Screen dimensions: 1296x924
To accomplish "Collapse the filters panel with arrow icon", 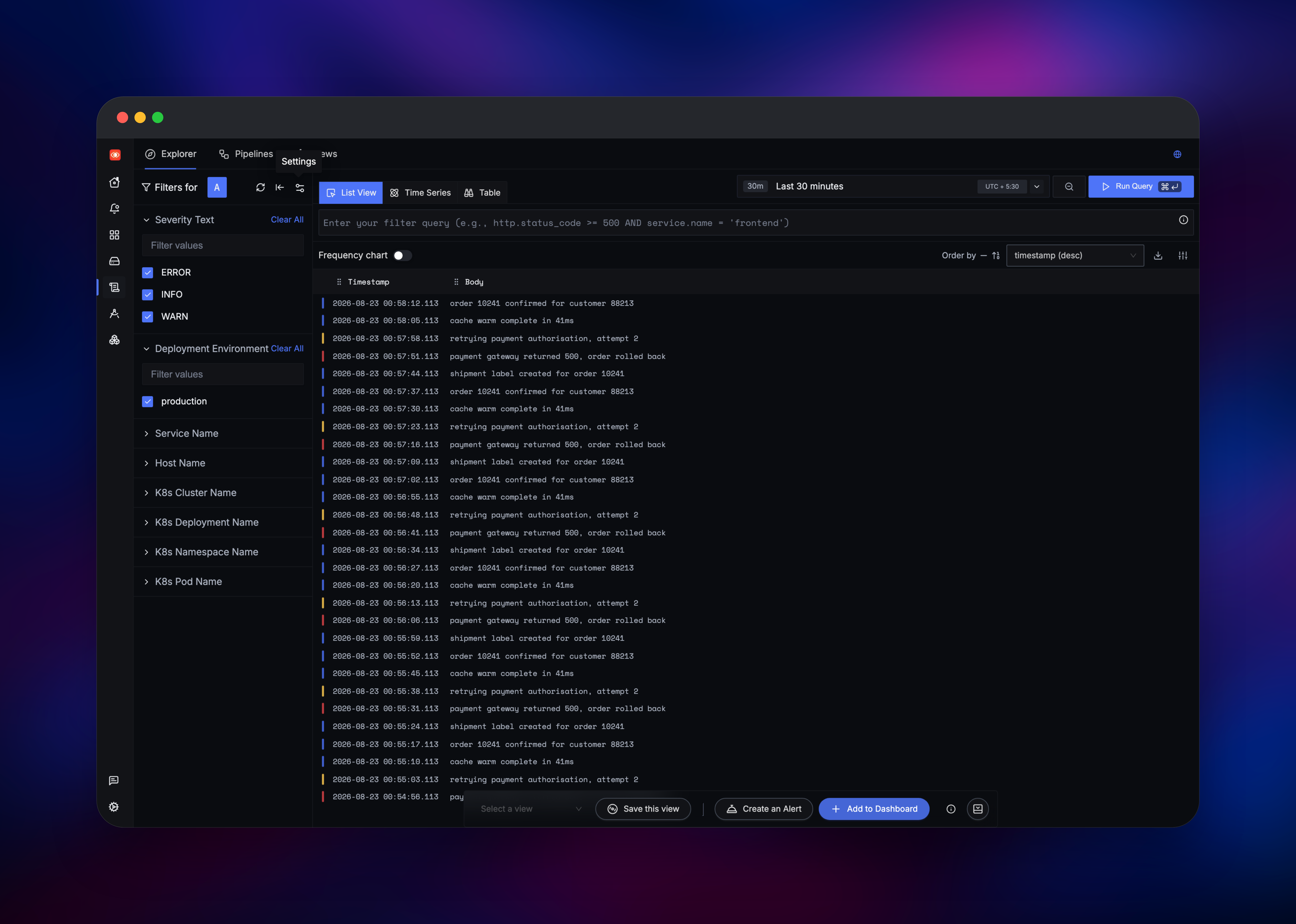I will (x=280, y=187).
